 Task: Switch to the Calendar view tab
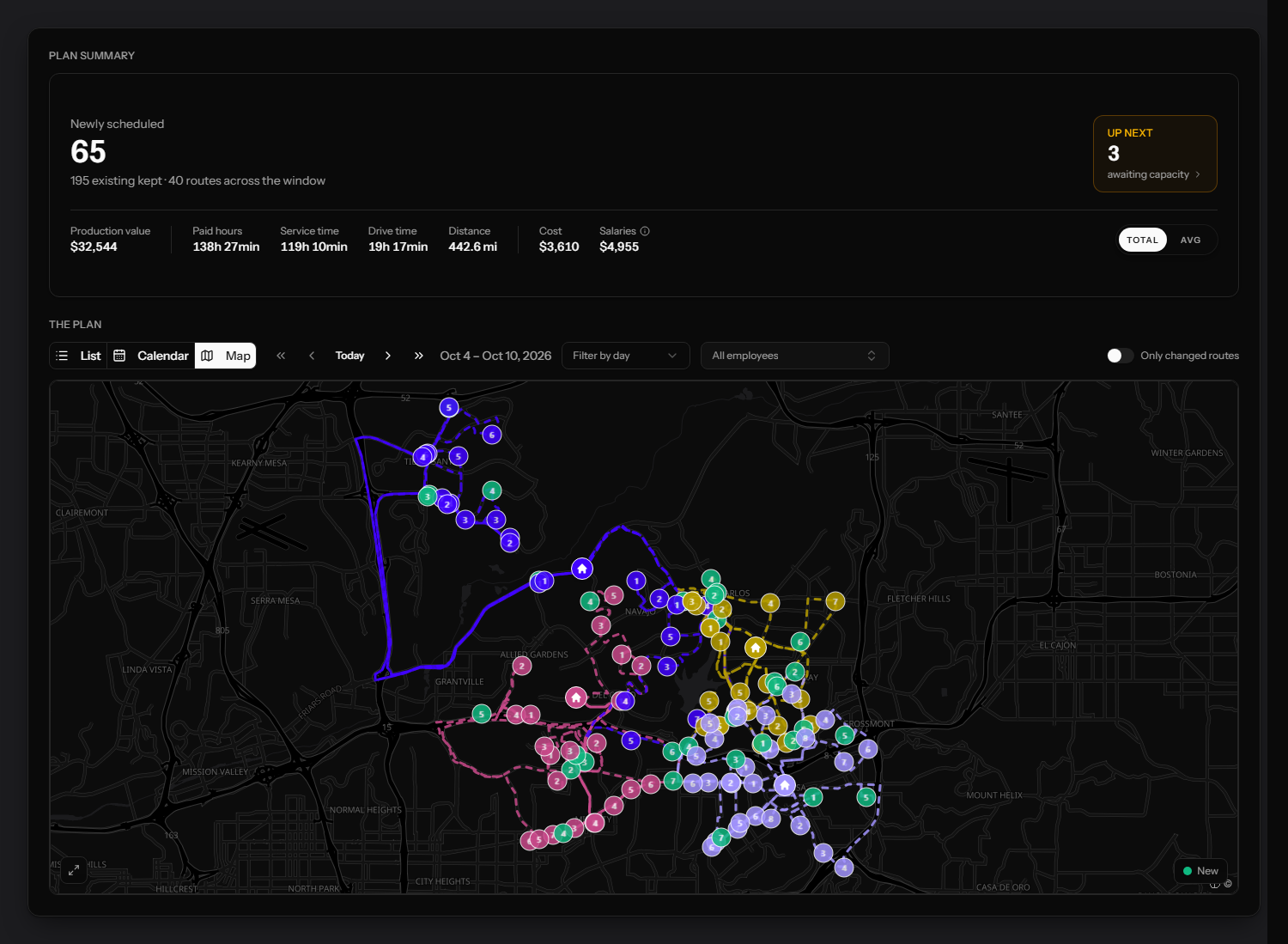coord(151,356)
